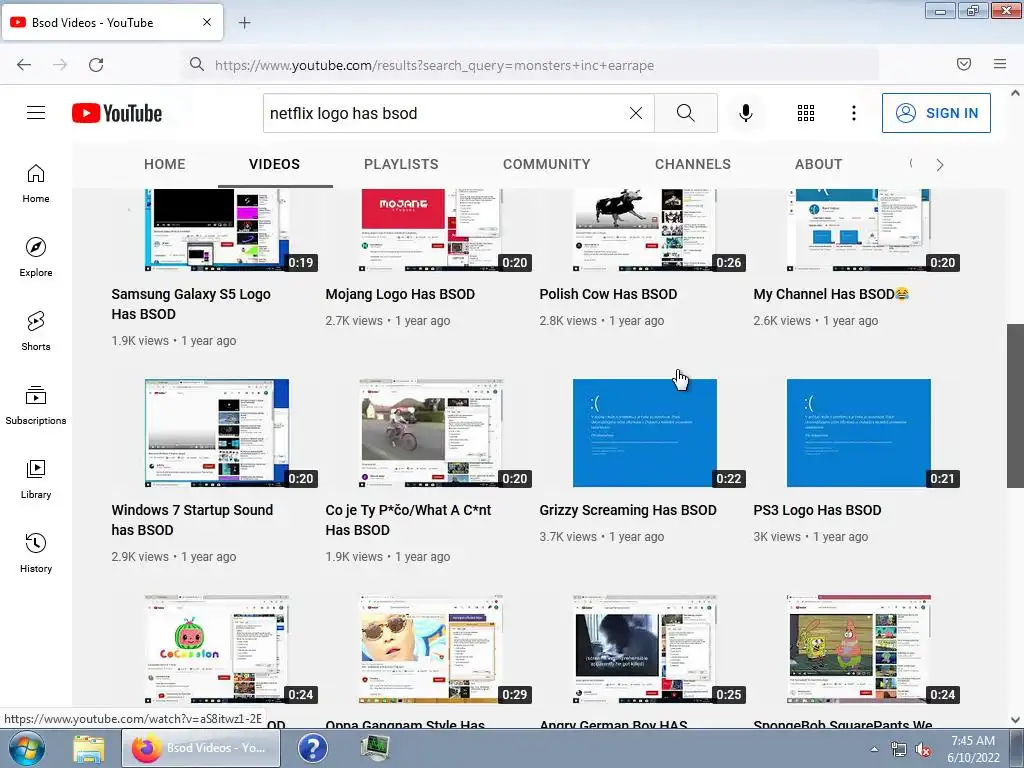Open the three-dot settings menu
This screenshot has height=768, width=1024.
(x=854, y=113)
